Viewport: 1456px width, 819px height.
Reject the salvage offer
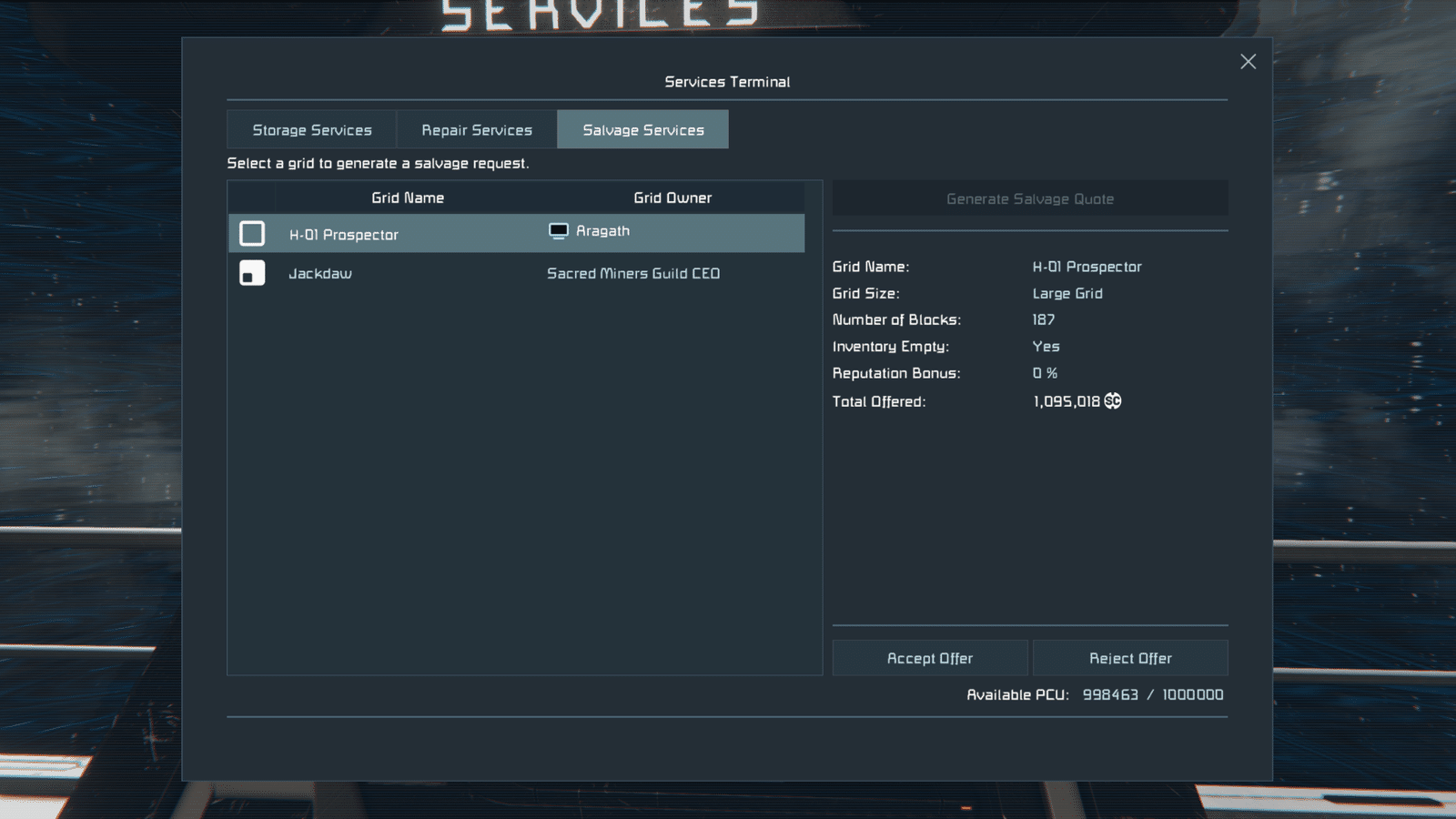[x=1130, y=658]
